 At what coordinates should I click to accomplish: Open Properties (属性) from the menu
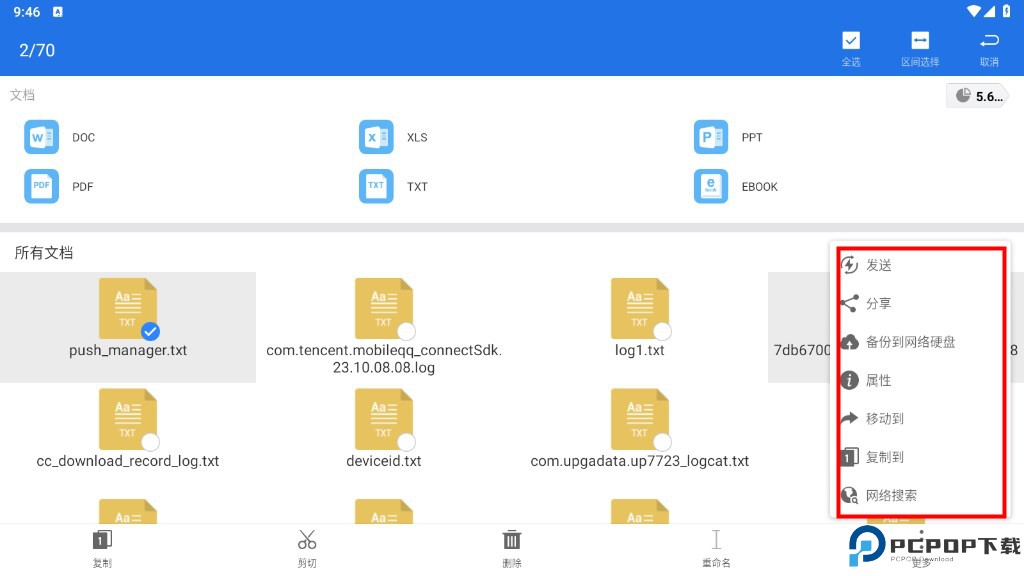878,380
